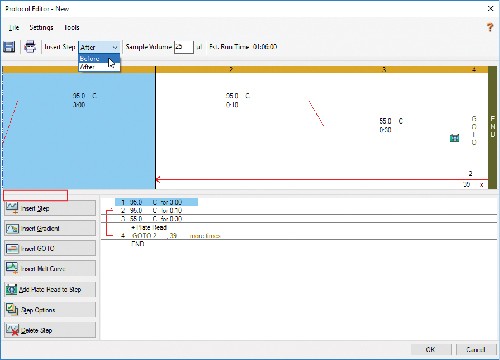This screenshot has width=500, height=360.
Task: Click GOTO target step number 2 in graph
Action: pyautogui.click(x=470, y=173)
